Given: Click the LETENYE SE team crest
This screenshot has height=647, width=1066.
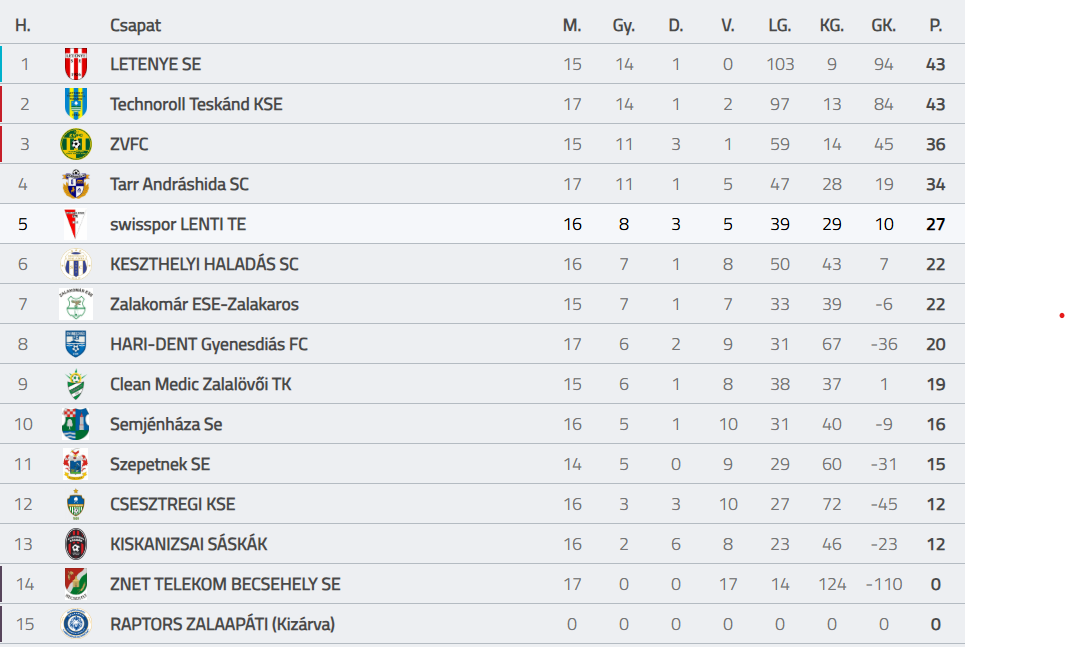Looking at the screenshot, I should [76, 64].
